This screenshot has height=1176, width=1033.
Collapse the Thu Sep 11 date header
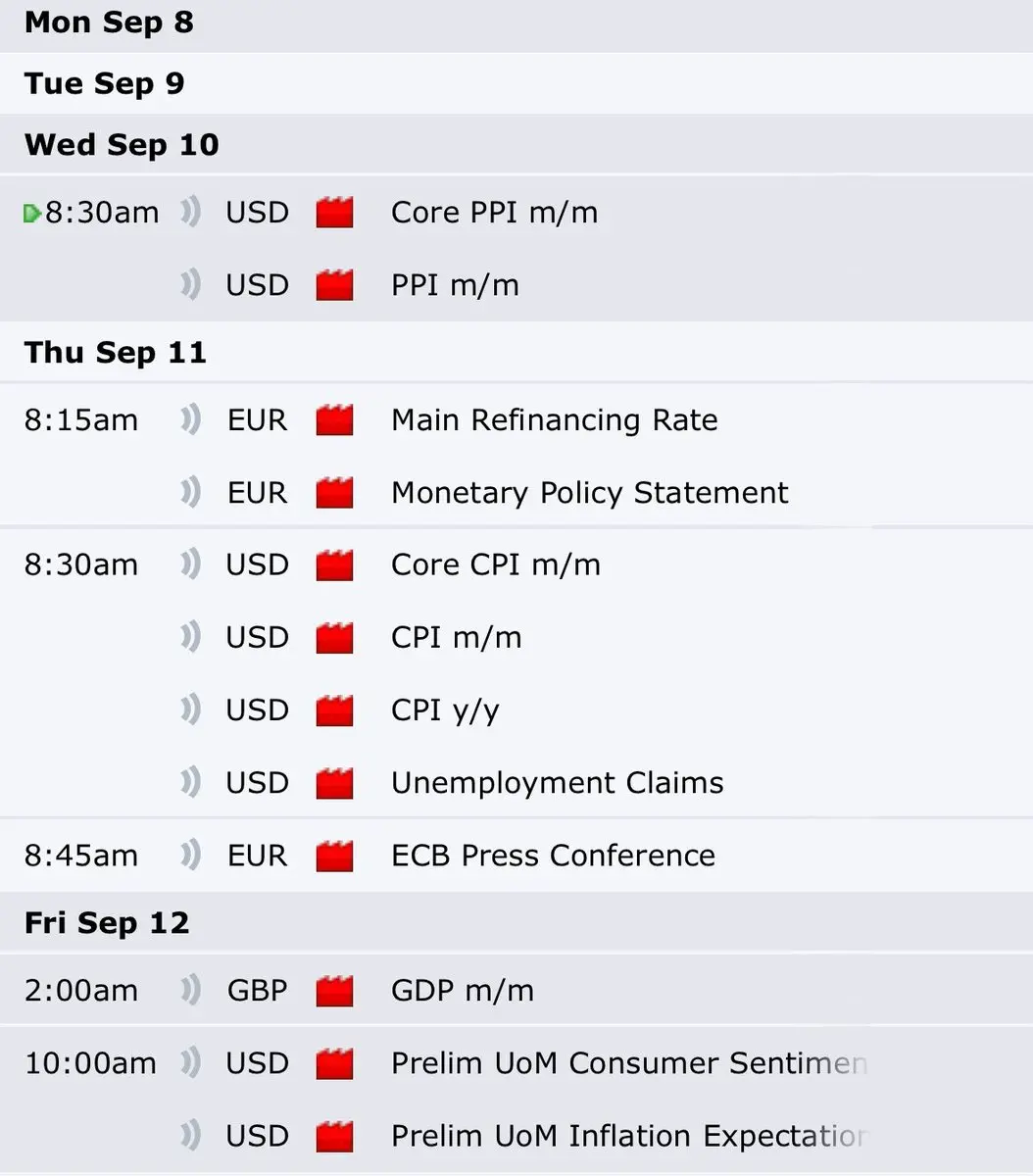(516, 353)
